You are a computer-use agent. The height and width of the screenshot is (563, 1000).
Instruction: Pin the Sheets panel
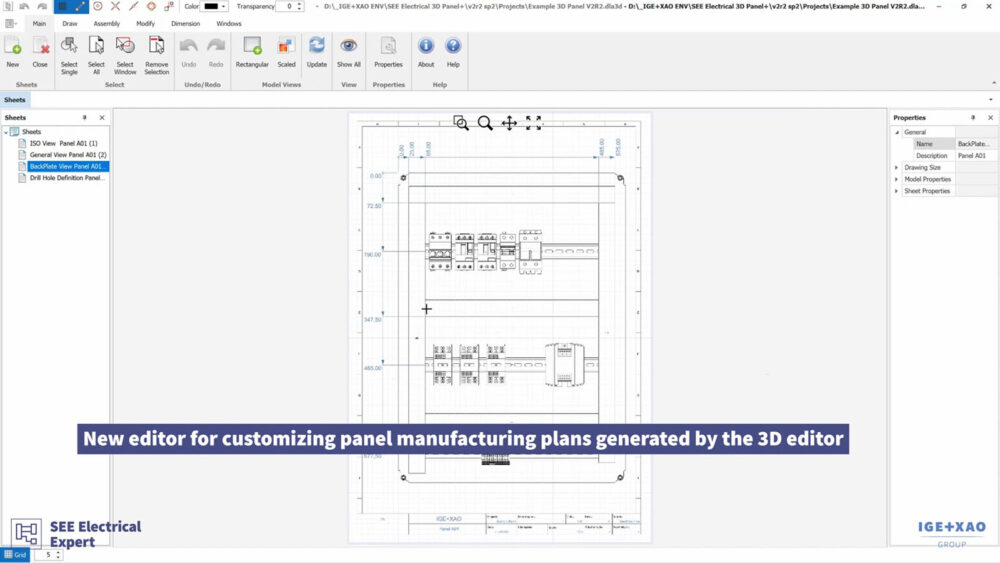[84, 118]
